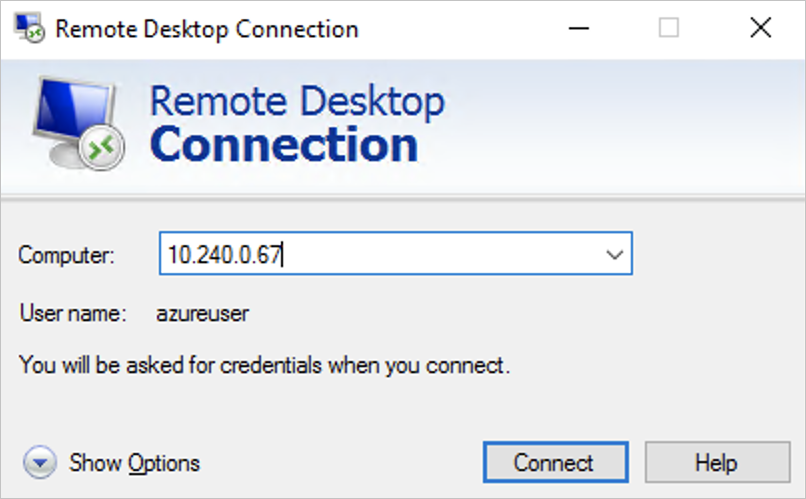Click the bold "Connection" banner word
Screen dimensions: 806x499
tap(284, 145)
